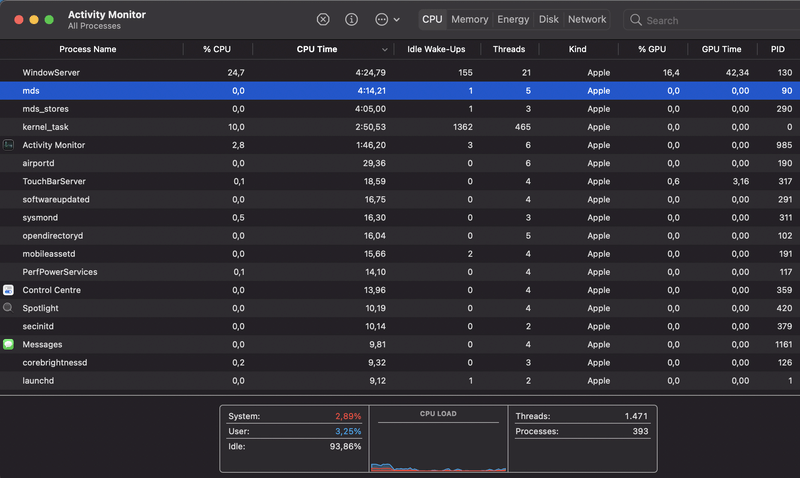Sort by Kind column header

tap(578, 49)
